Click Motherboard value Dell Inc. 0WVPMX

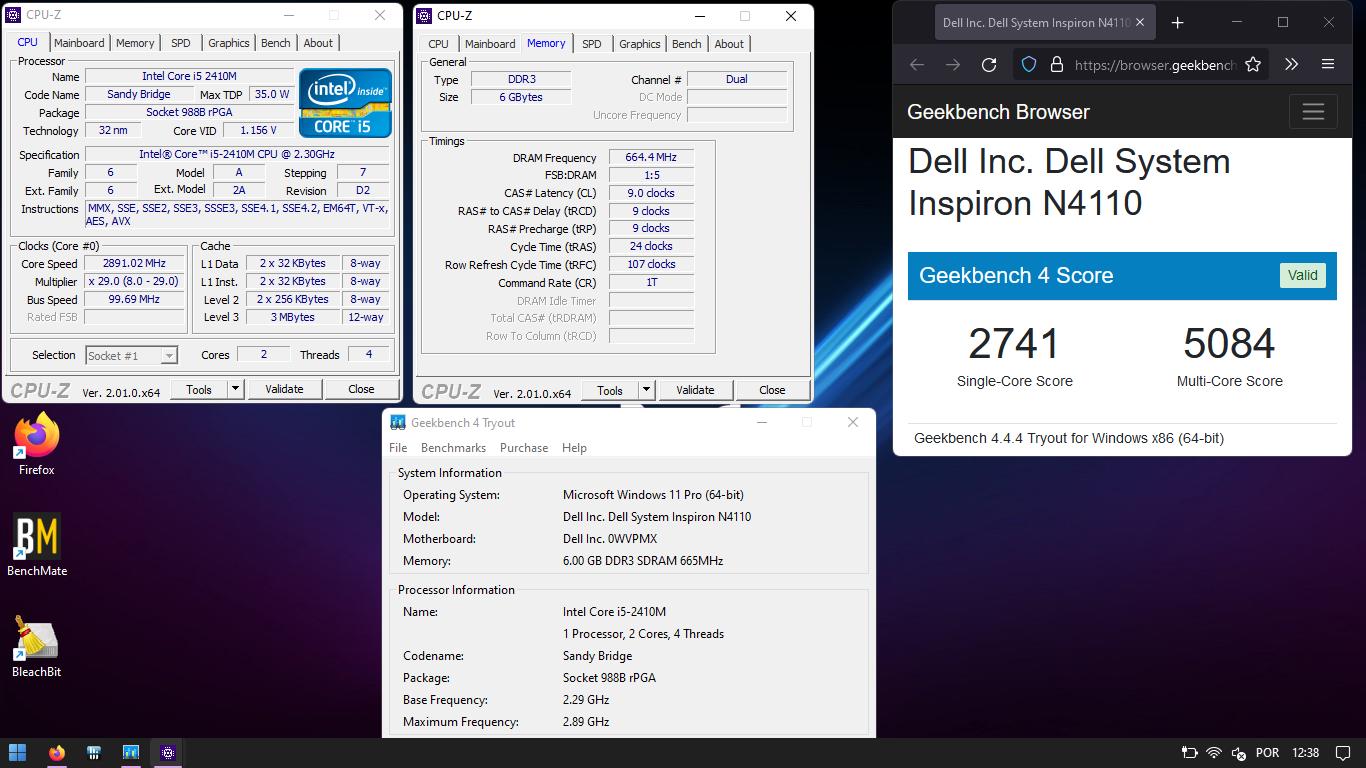(x=610, y=539)
